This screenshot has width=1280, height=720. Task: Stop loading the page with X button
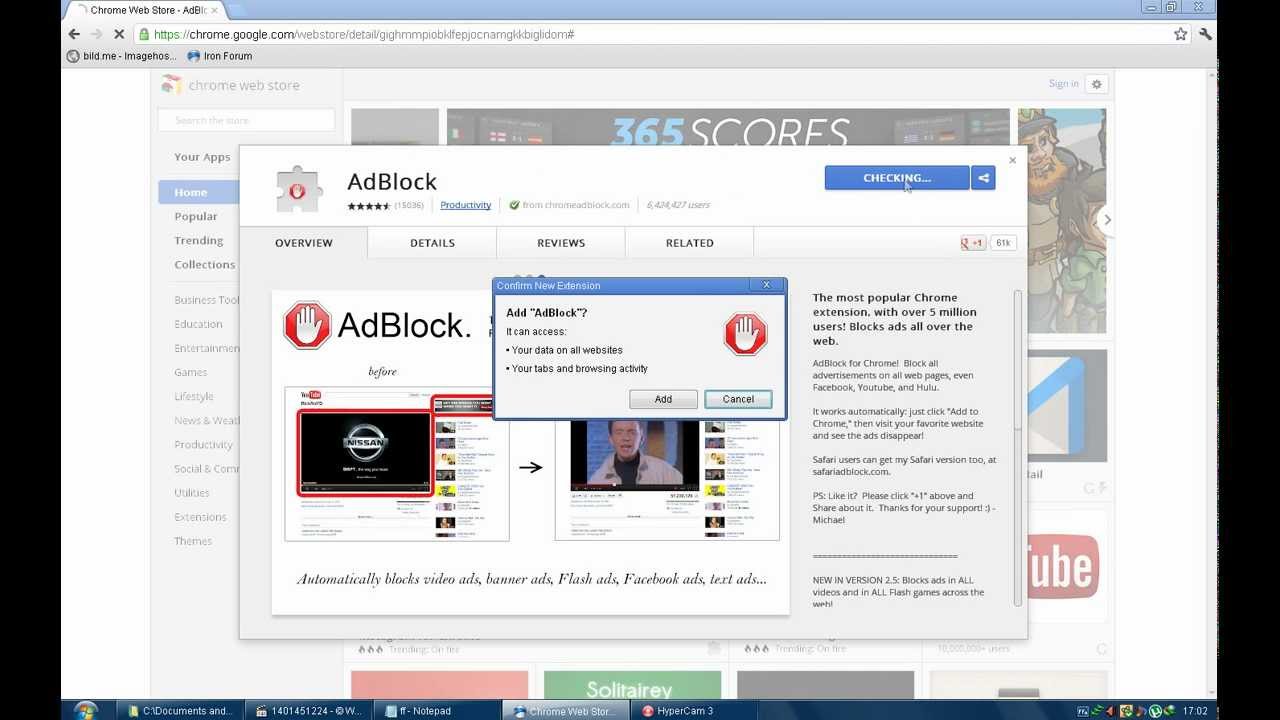120,34
